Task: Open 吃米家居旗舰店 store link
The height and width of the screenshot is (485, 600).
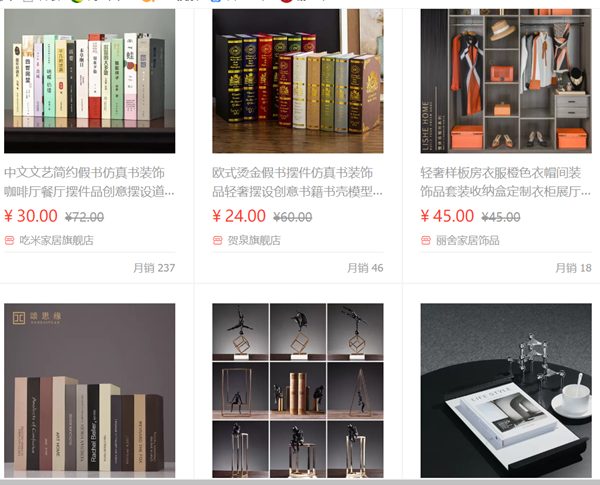Action: coord(57,240)
